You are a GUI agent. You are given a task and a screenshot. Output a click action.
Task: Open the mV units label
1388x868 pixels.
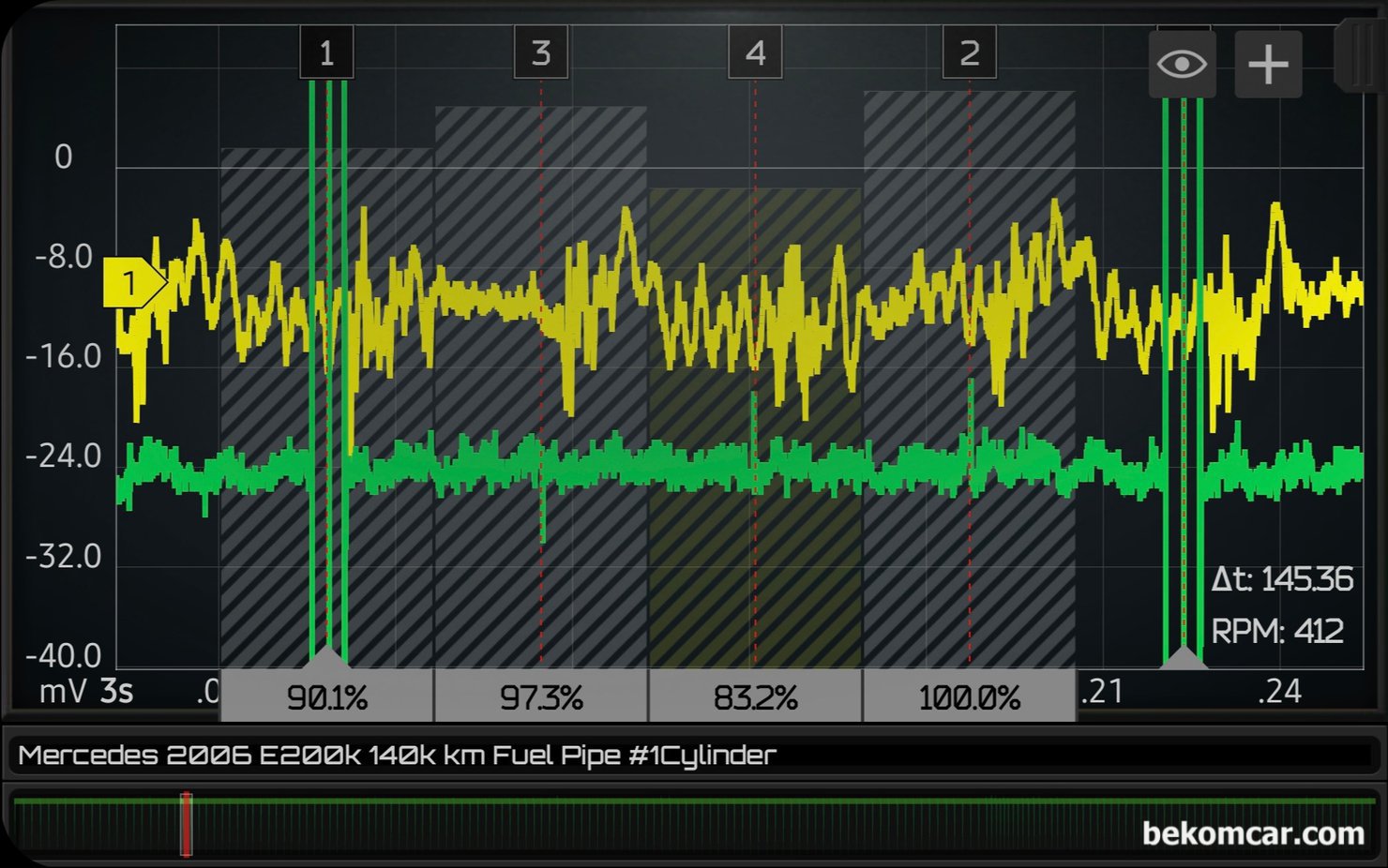click(64, 692)
